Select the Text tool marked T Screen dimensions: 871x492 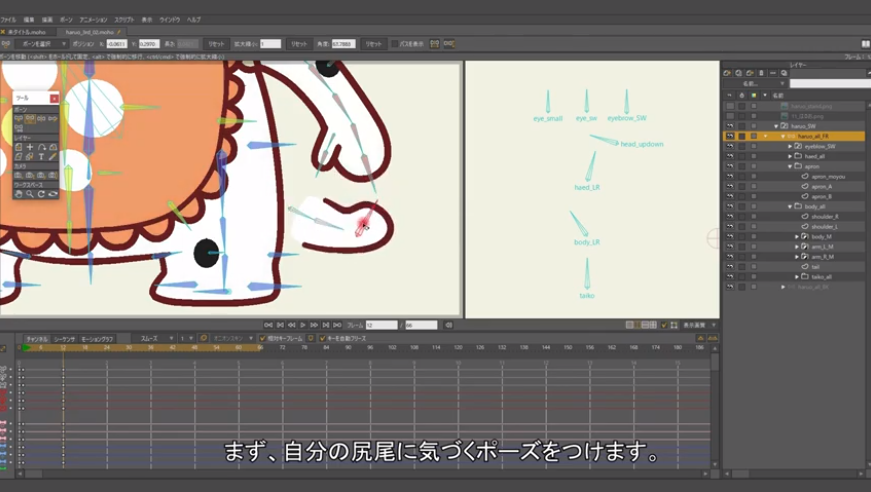click(x=41, y=157)
